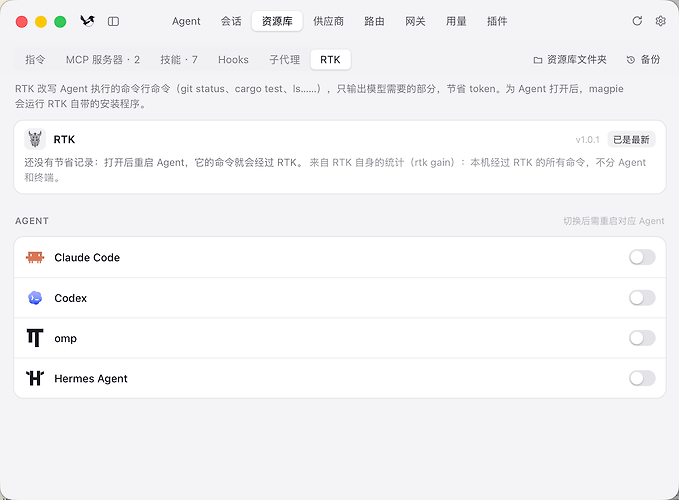Click the Hermes Agent label
679x500 pixels.
point(91,378)
